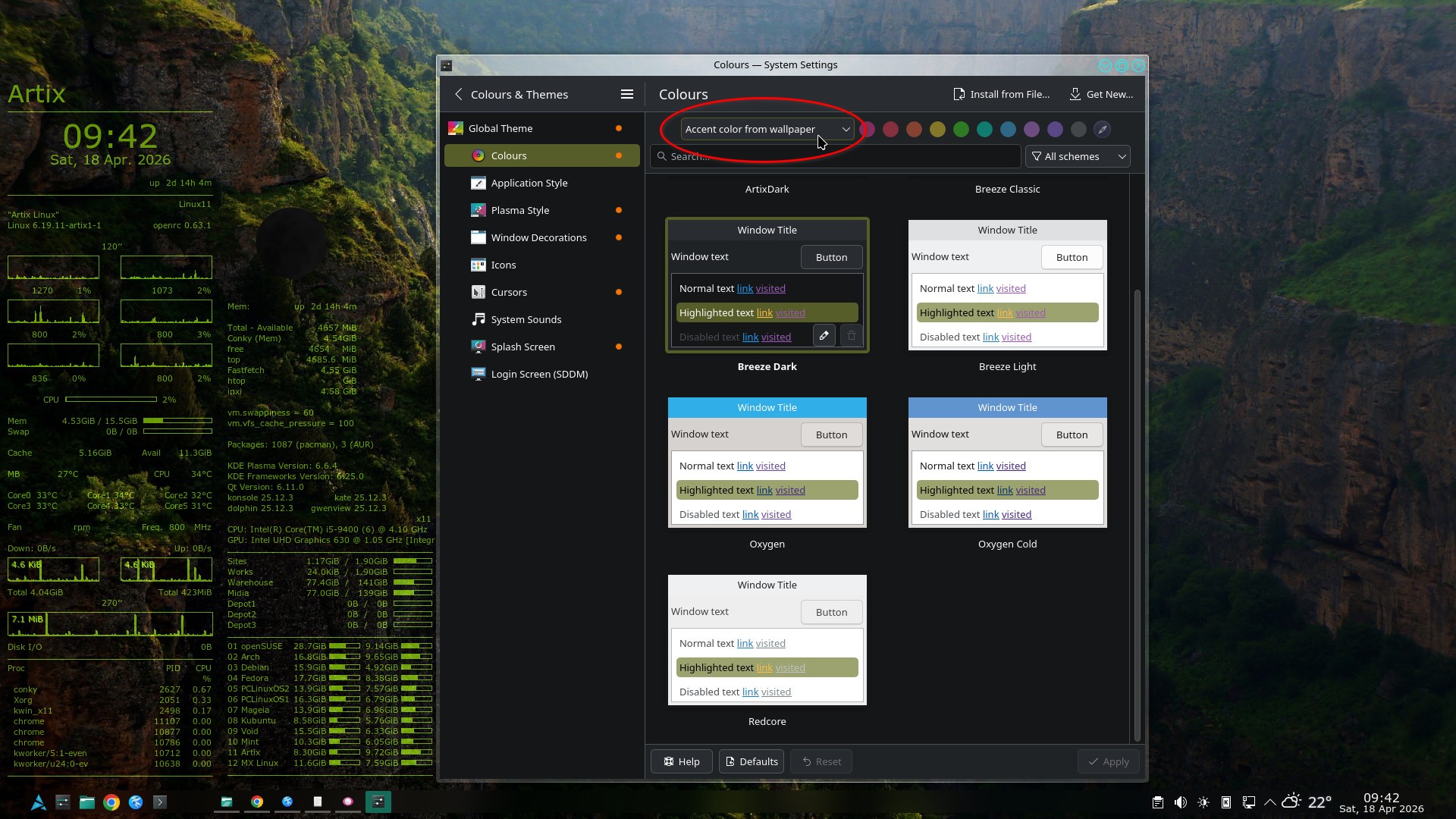Expand the hidden system tray icons arrow
The width and height of the screenshot is (1456, 819).
point(1269,802)
